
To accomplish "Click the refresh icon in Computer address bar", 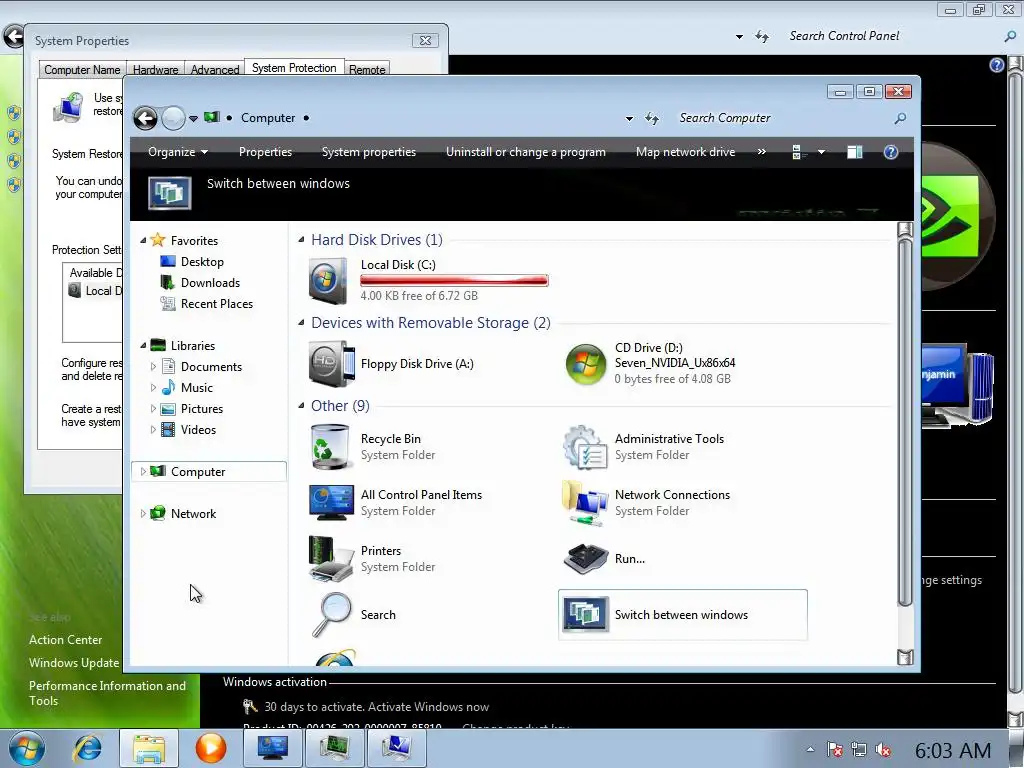I will pyautogui.click(x=652, y=118).
